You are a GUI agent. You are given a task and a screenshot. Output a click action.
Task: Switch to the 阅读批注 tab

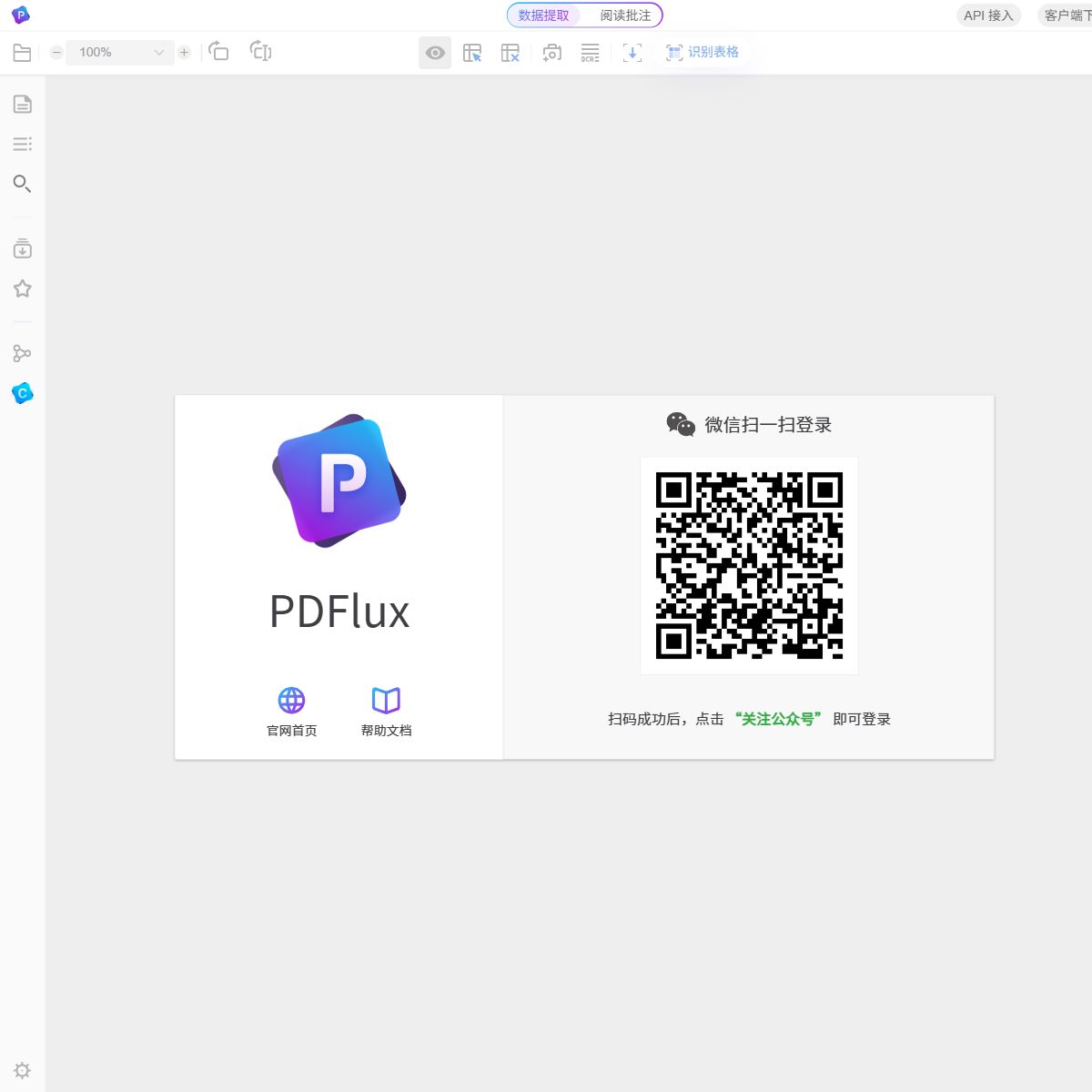coord(625,15)
